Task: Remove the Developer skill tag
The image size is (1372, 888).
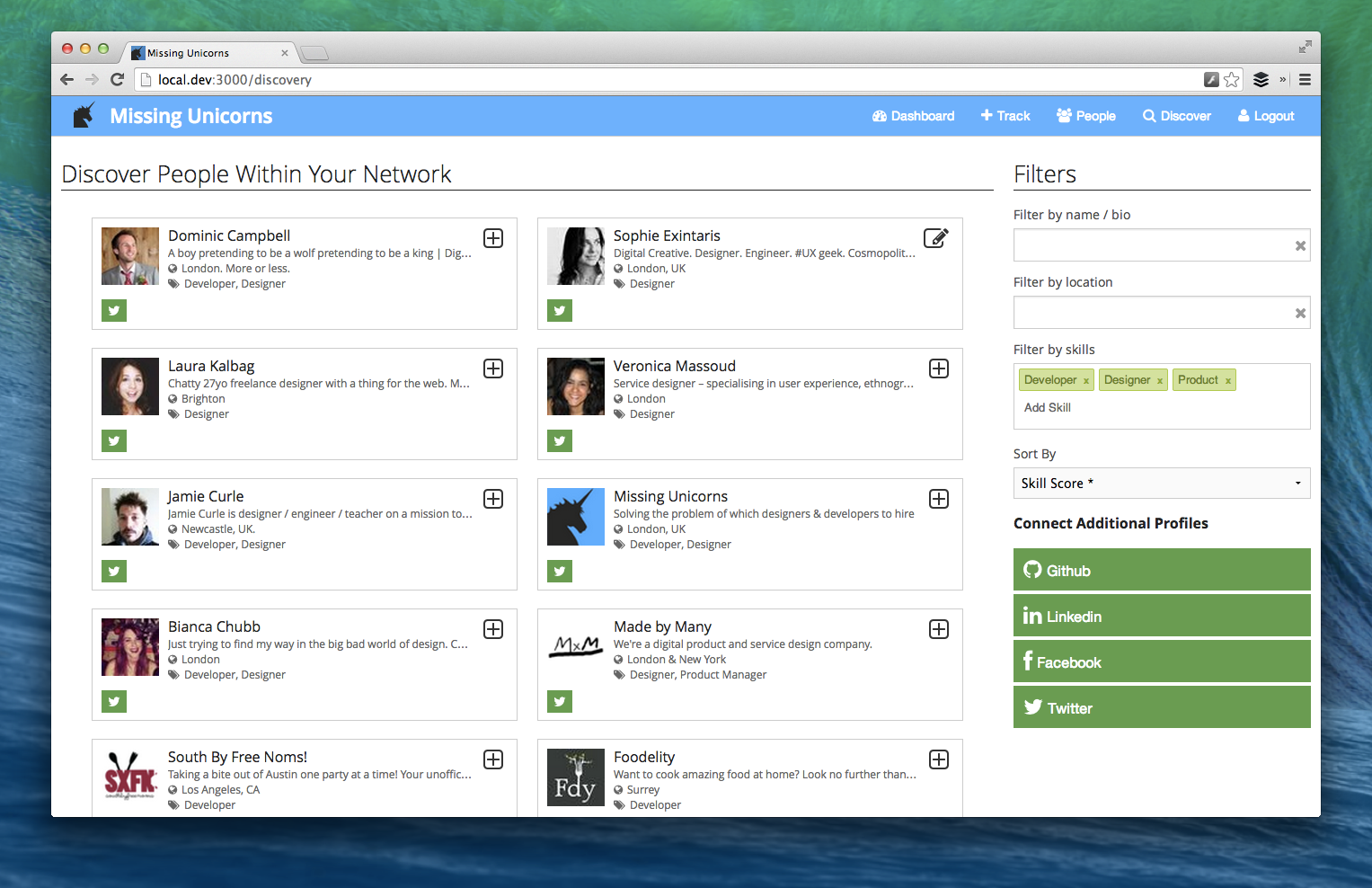Action: point(1086,381)
